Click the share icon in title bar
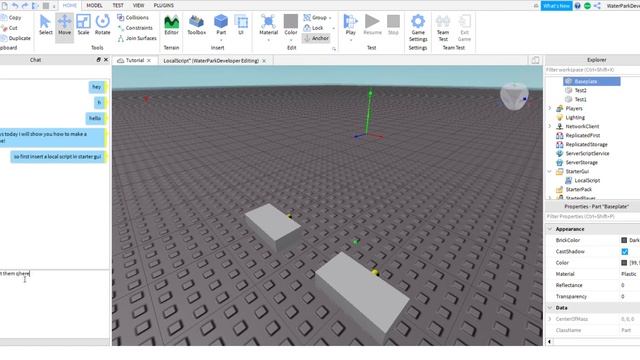The height and width of the screenshot is (360, 640). pyautogui.click(x=597, y=6)
